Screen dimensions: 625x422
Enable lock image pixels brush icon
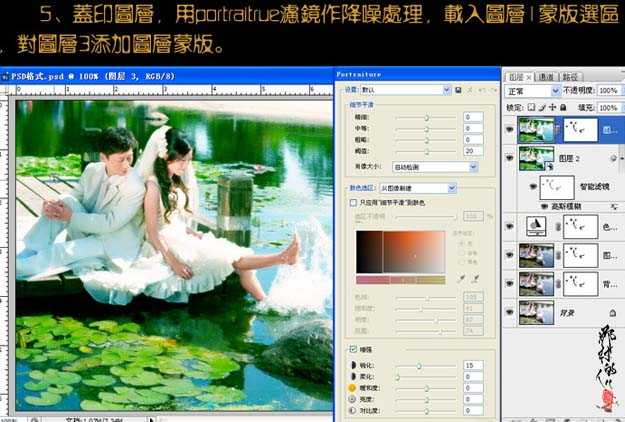[542, 107]
